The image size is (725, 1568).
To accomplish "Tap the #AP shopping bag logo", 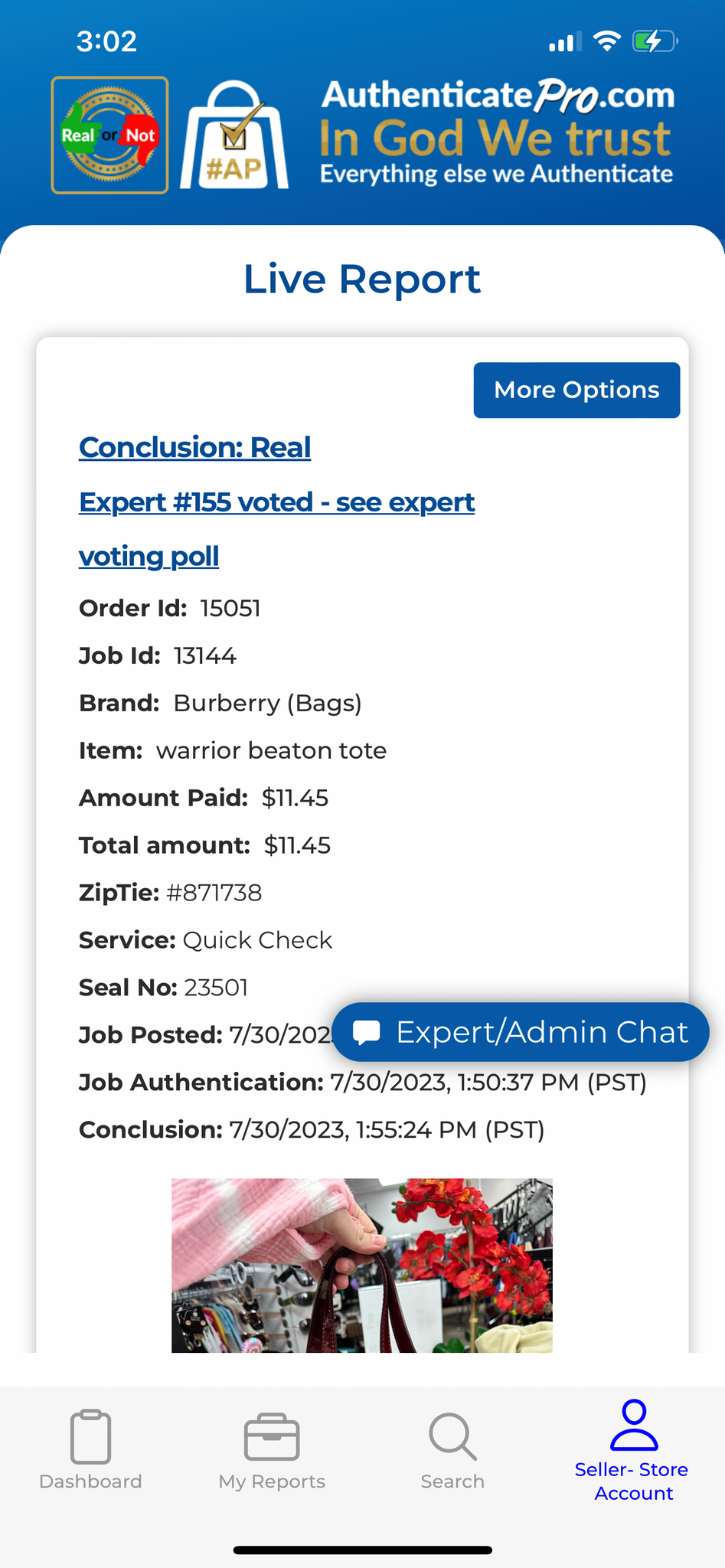I will (x=234, y=136).
